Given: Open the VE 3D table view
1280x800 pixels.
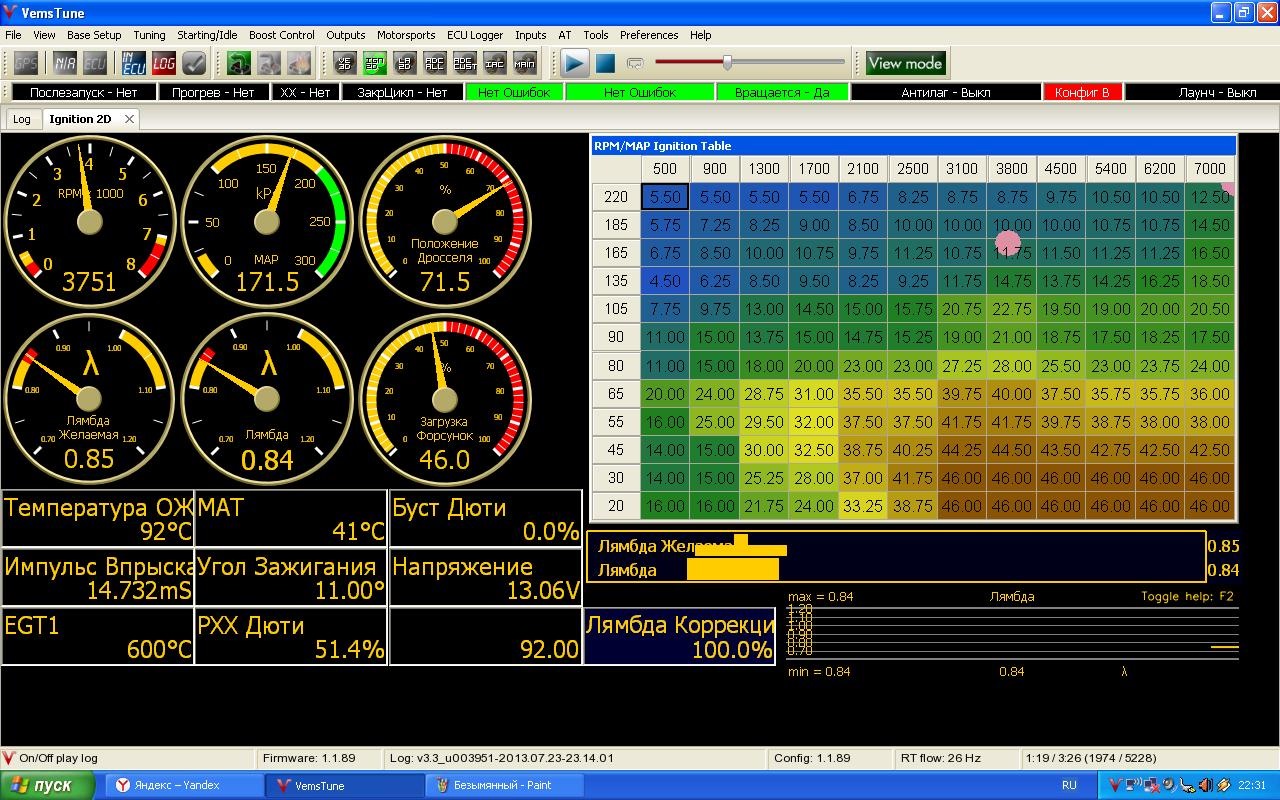Looking at the screenshot, I should pos(345,63).
